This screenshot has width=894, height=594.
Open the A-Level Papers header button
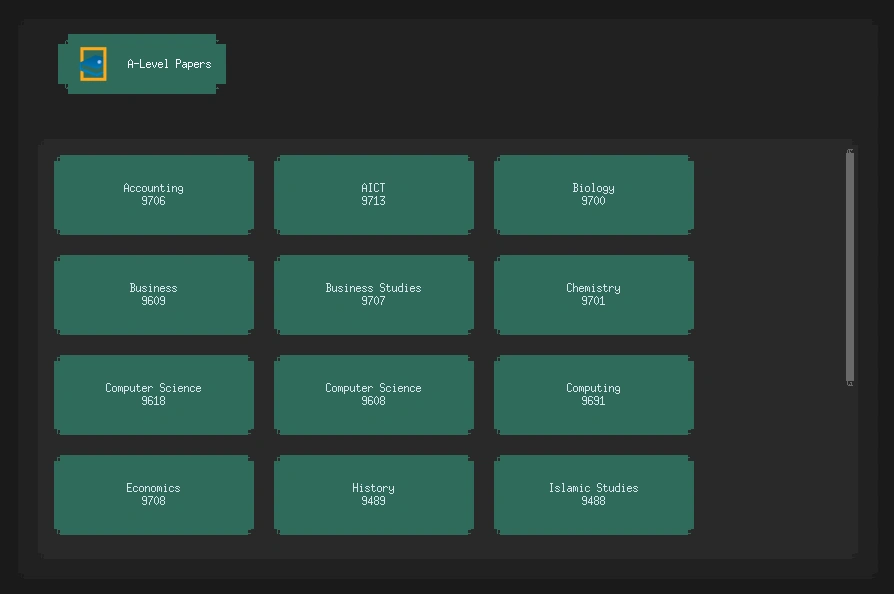click(142, 64)
